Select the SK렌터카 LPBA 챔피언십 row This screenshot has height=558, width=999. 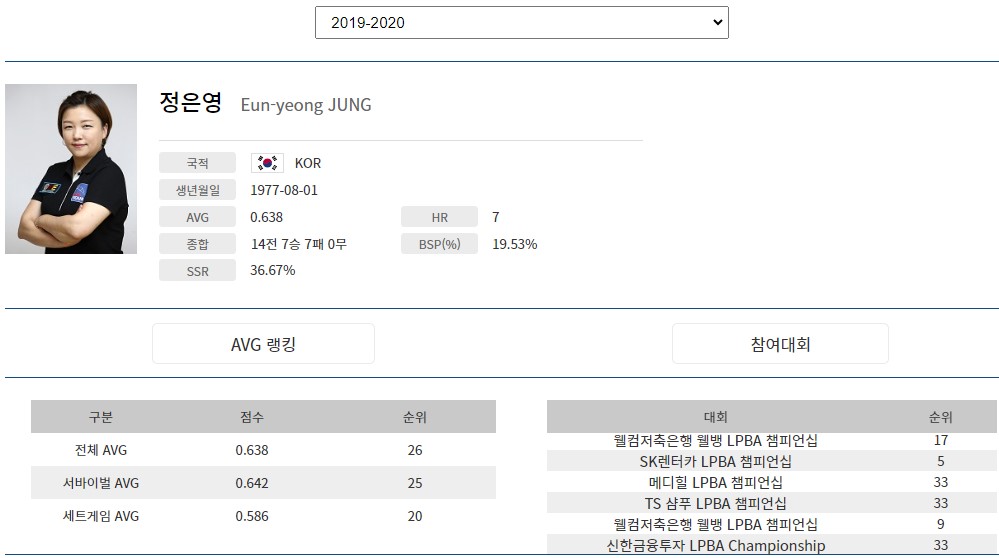772,461
